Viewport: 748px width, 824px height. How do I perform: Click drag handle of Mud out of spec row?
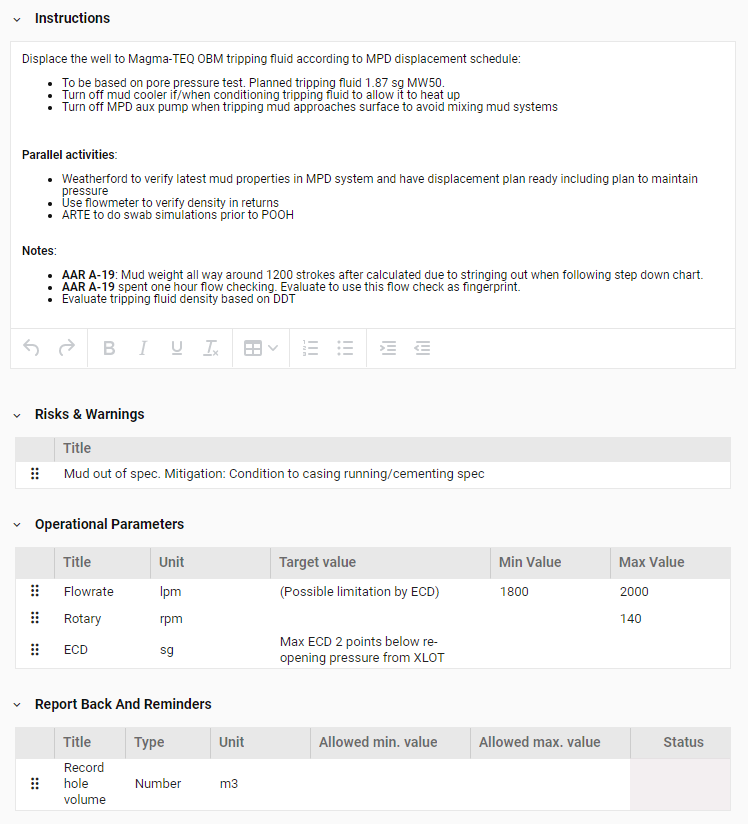point(35,474)
